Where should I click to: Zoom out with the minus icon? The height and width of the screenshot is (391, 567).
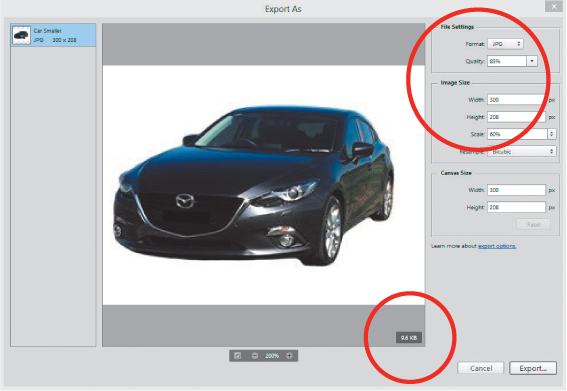click(x=255, y=356)
